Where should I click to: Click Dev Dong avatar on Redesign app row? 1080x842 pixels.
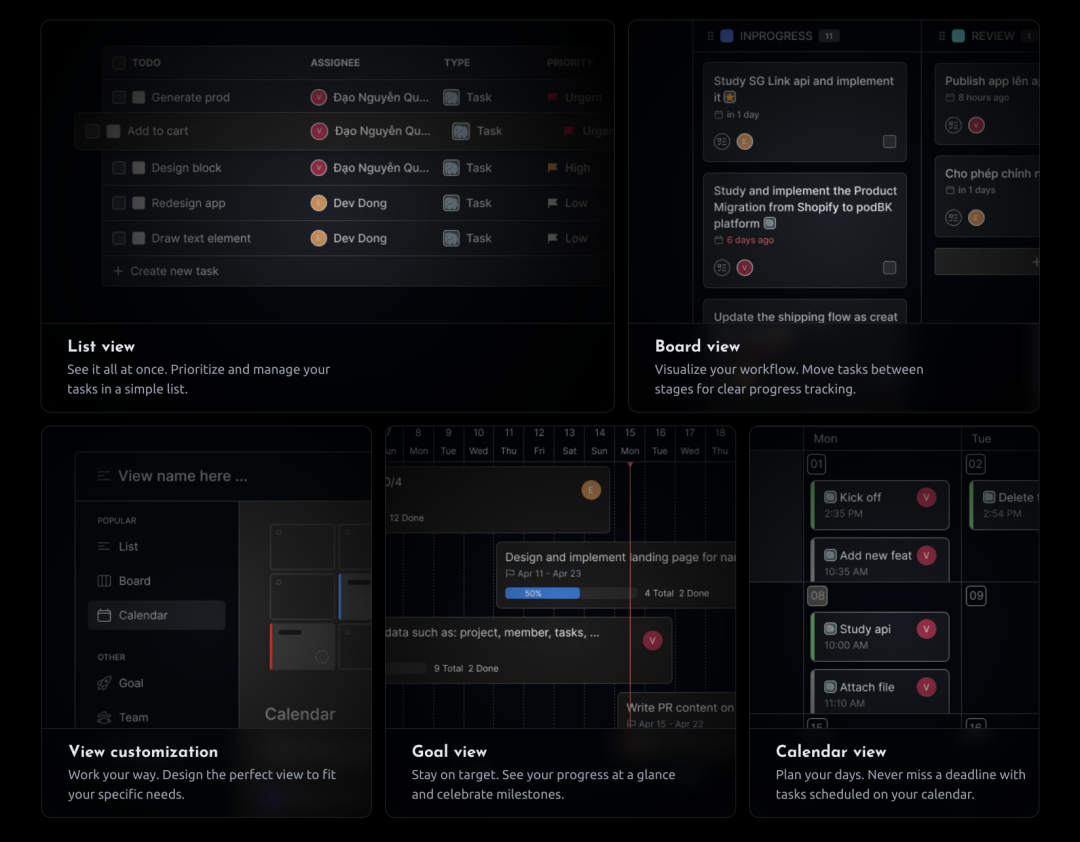[318, 203]
